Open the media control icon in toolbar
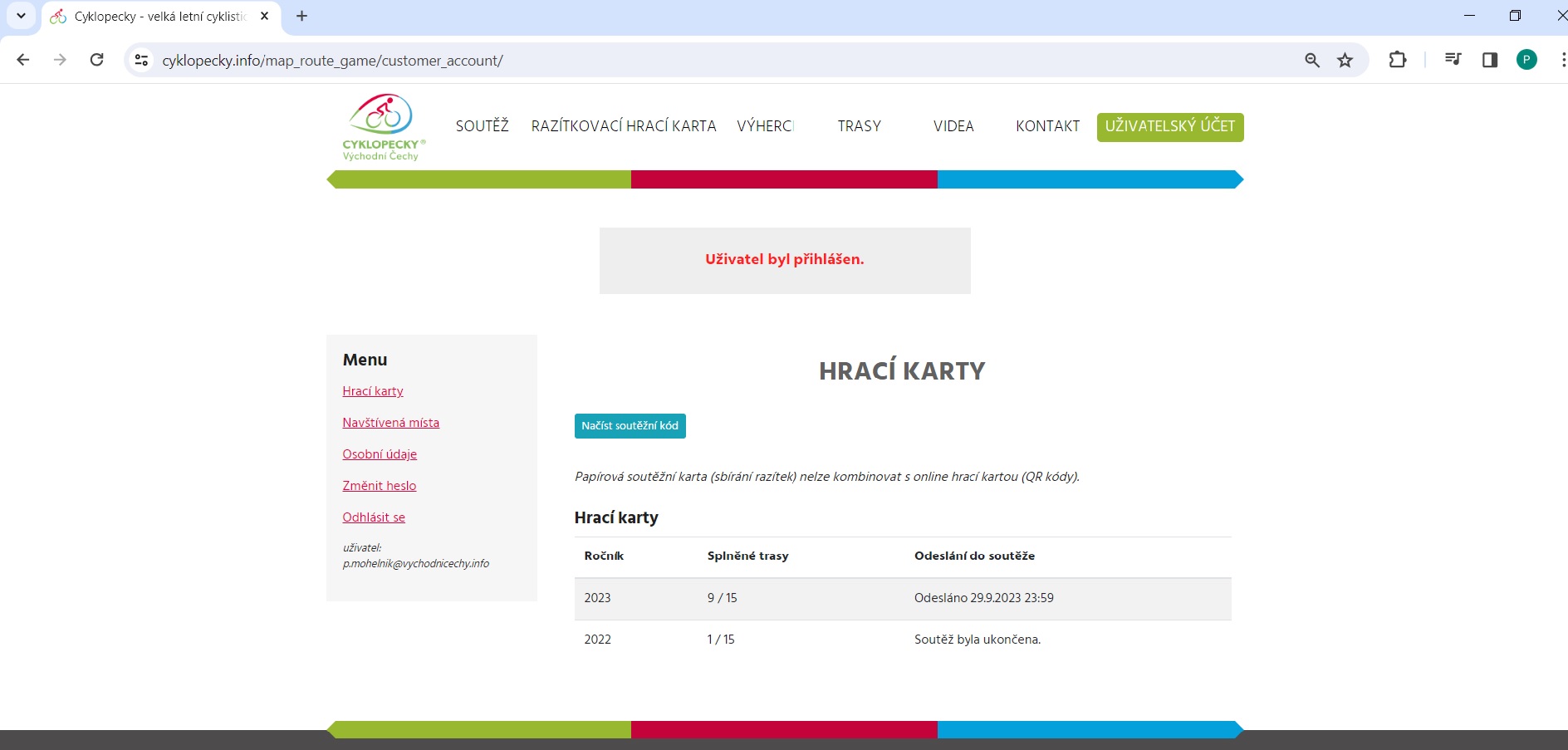The image size is (1568, 750). 1452,60
